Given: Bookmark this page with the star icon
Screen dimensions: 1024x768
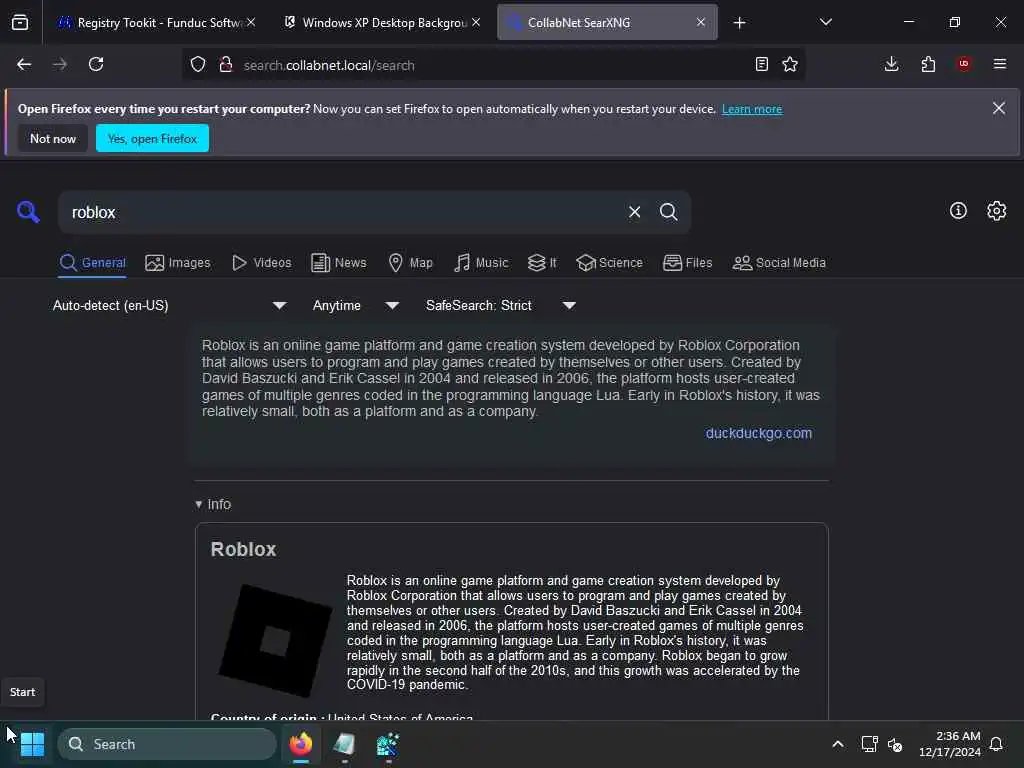Looking at the screenshot, I should coord(790,64).
